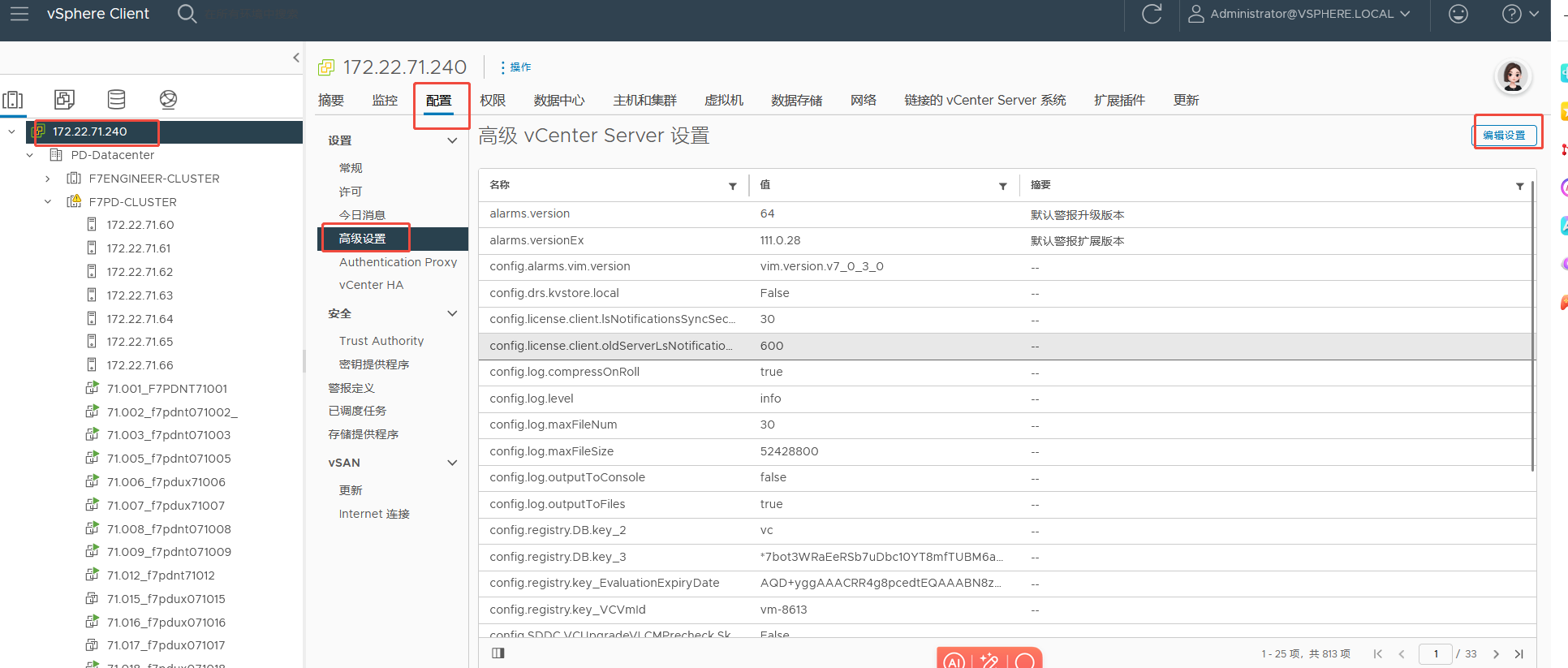Switch to the 配置 tab
This screenshot has width=1568, height=668.
(x=438, y=101)
